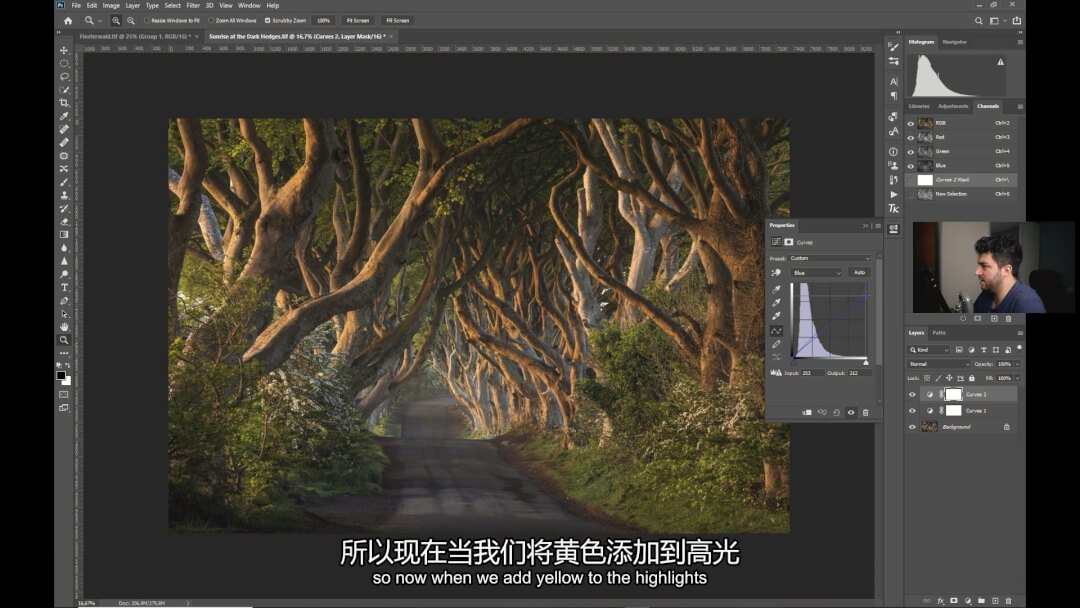The image size is (1080, 608).
Task: Select the Brush tool
Action: 64,182
